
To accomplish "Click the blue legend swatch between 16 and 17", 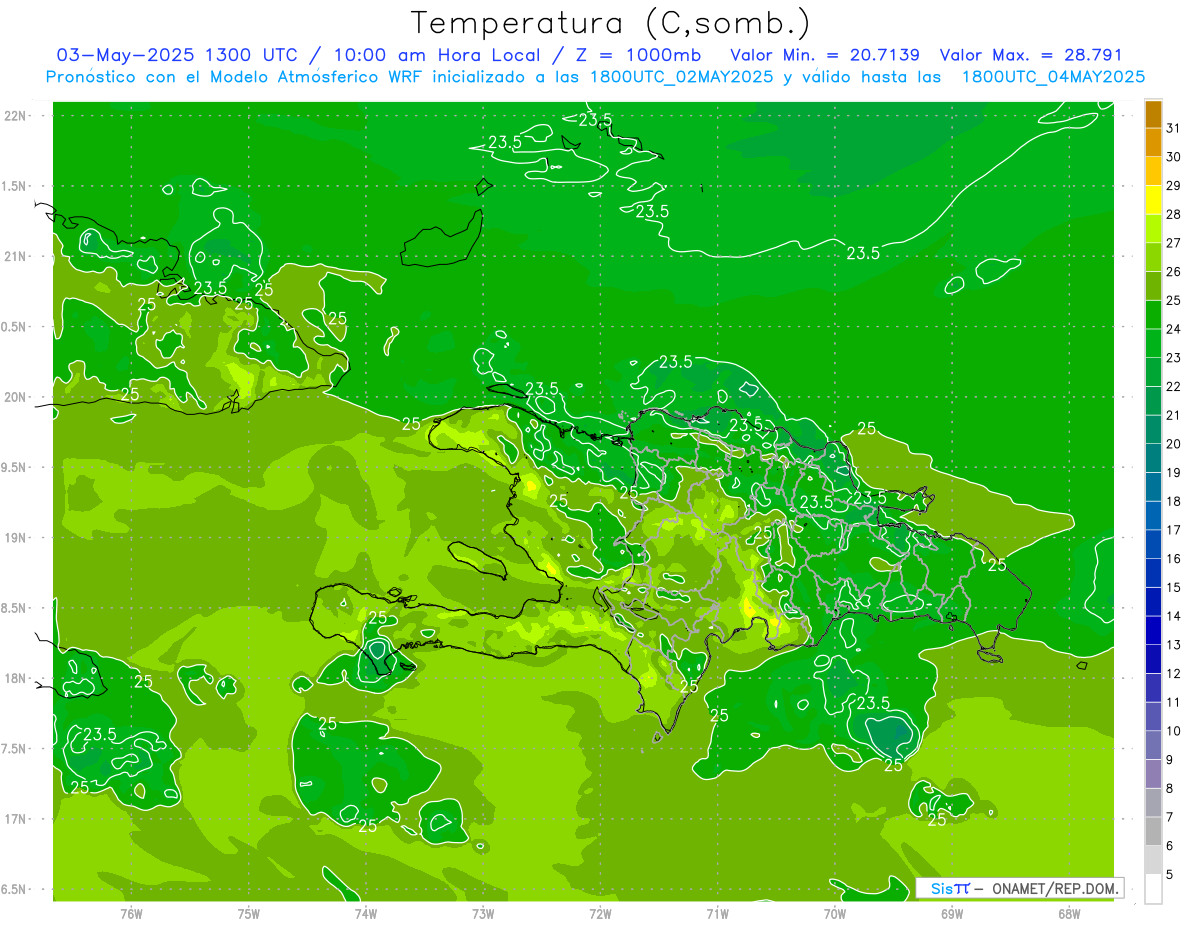I will pyautogui.click(x=1153, y=545).
